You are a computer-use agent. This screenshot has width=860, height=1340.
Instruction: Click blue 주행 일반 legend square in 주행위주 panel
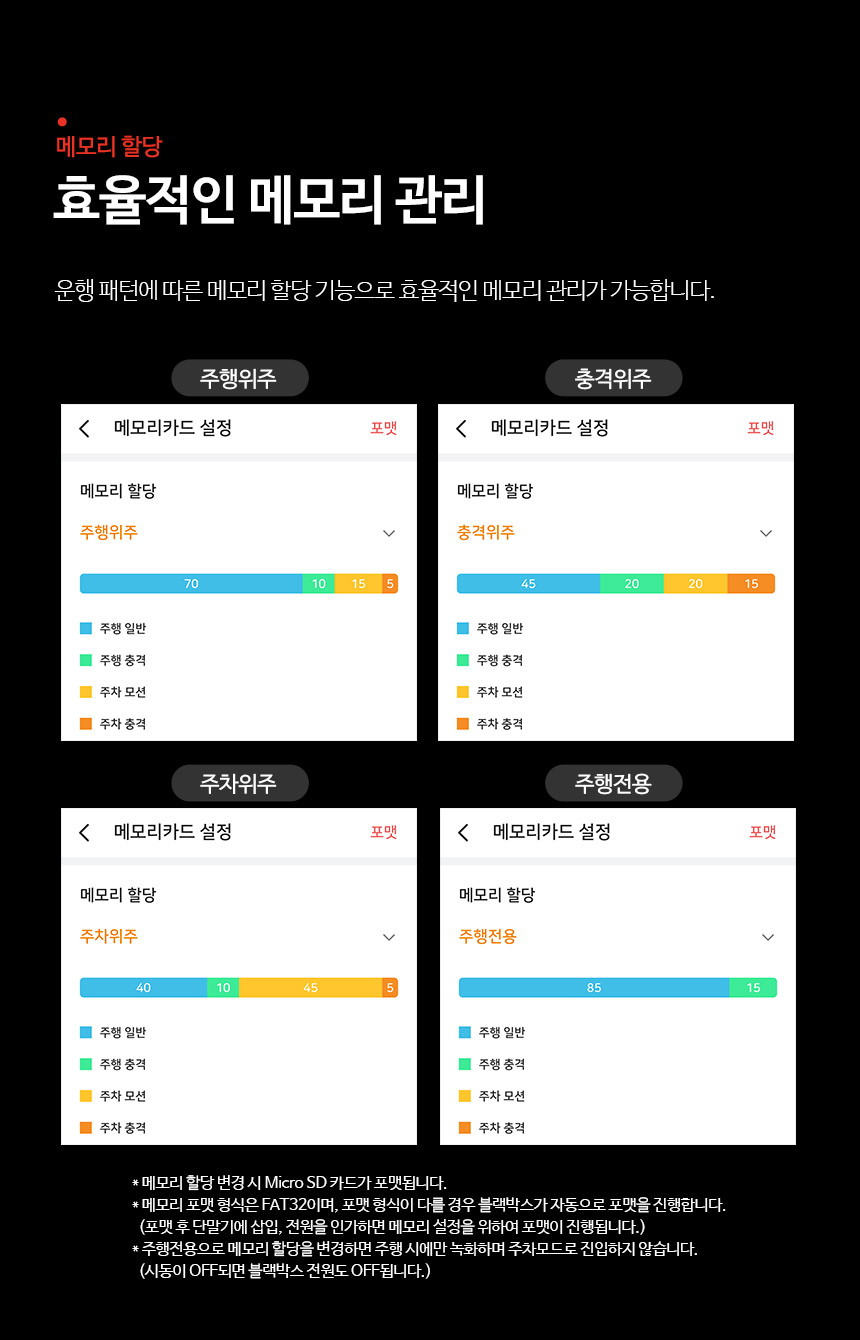point(86,629)
